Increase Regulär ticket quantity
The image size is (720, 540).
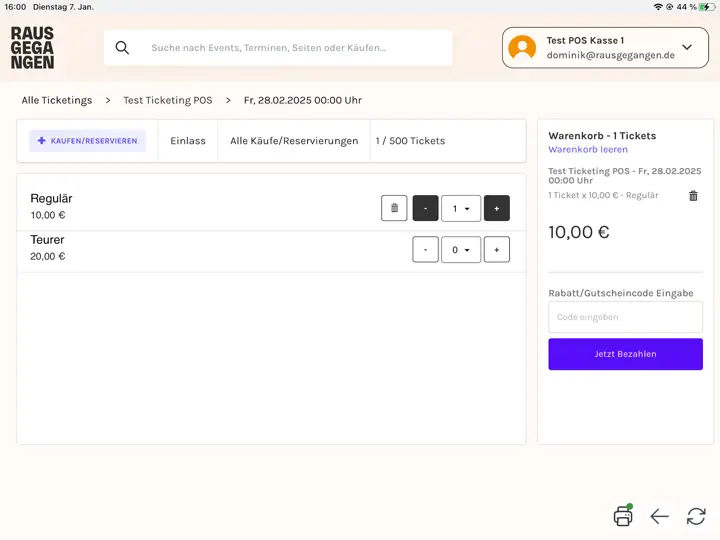coord(496,208)
